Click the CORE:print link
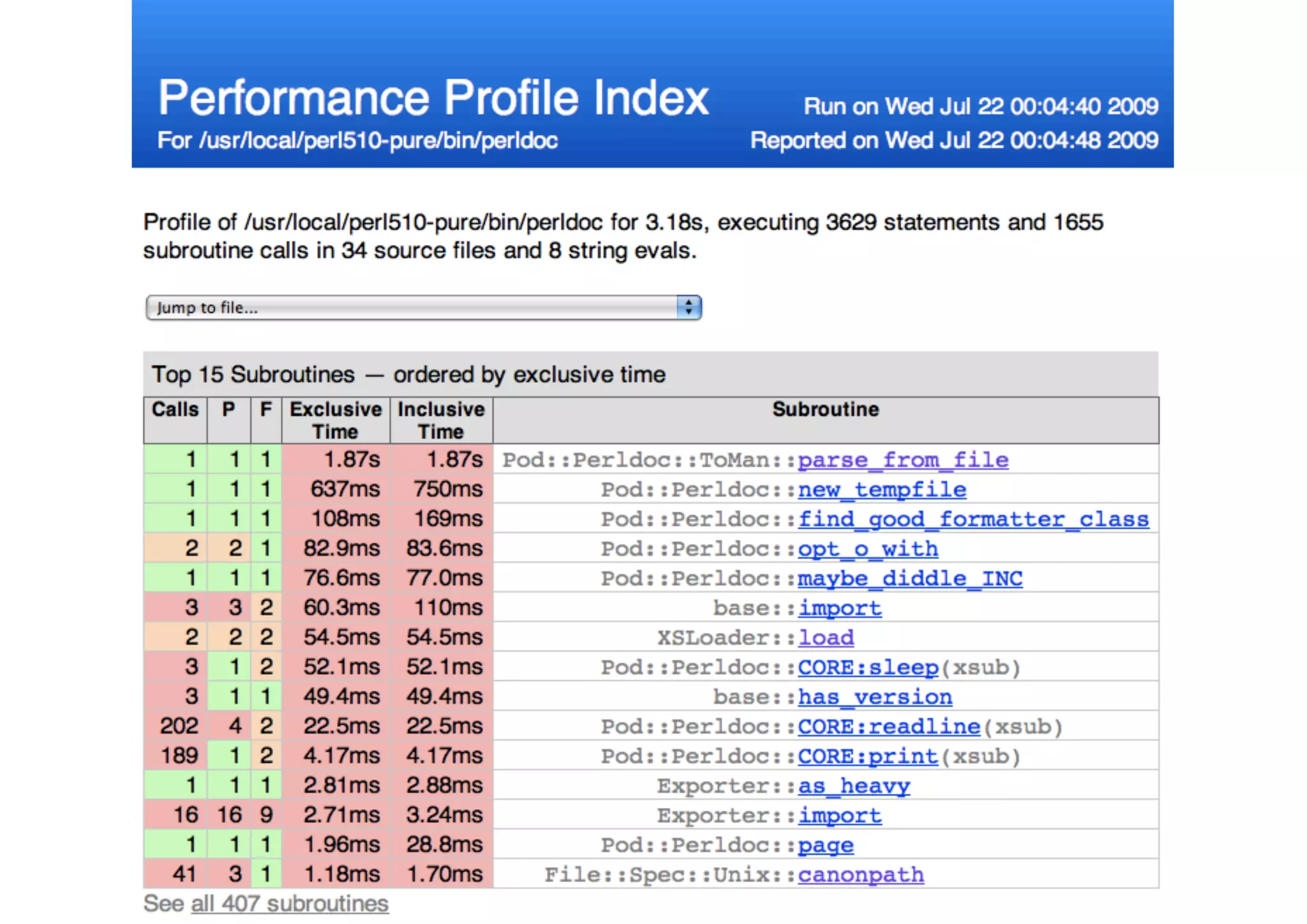 (x=867, y=756)
